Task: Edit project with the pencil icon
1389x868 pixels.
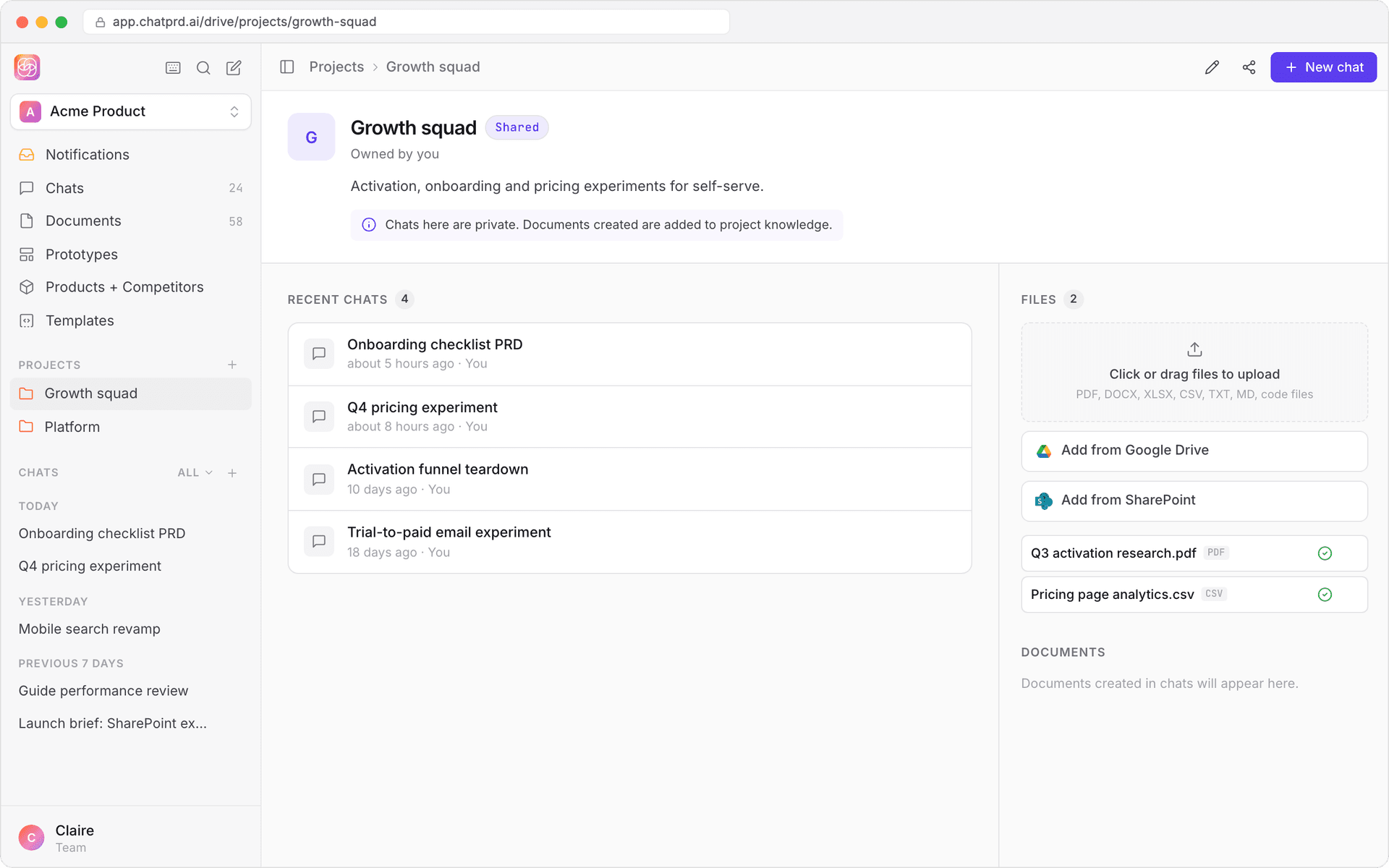Action: [1212, 67]
